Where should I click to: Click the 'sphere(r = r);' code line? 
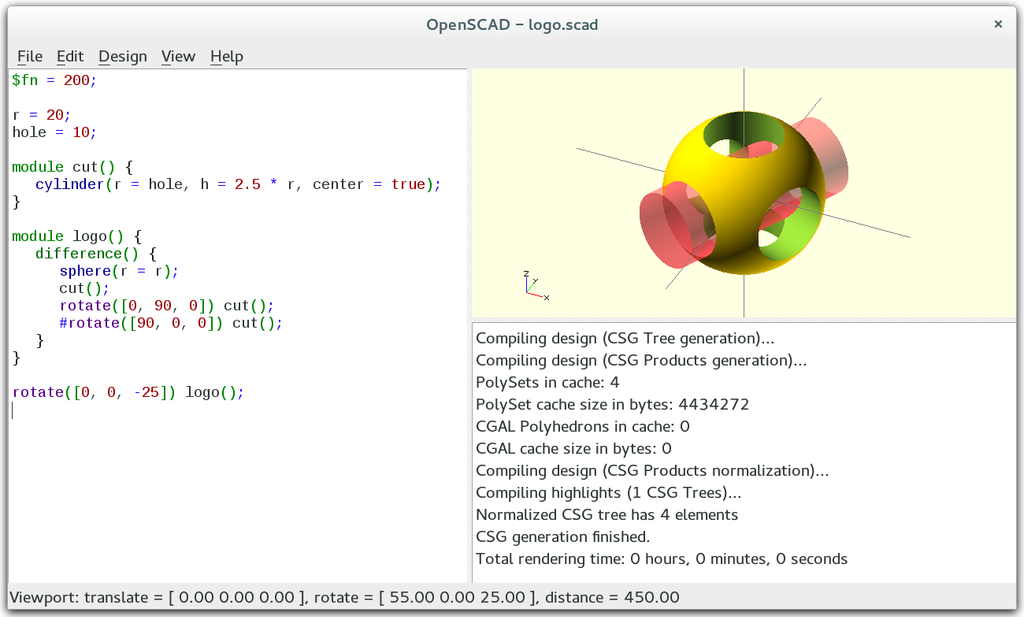point(118,271)
